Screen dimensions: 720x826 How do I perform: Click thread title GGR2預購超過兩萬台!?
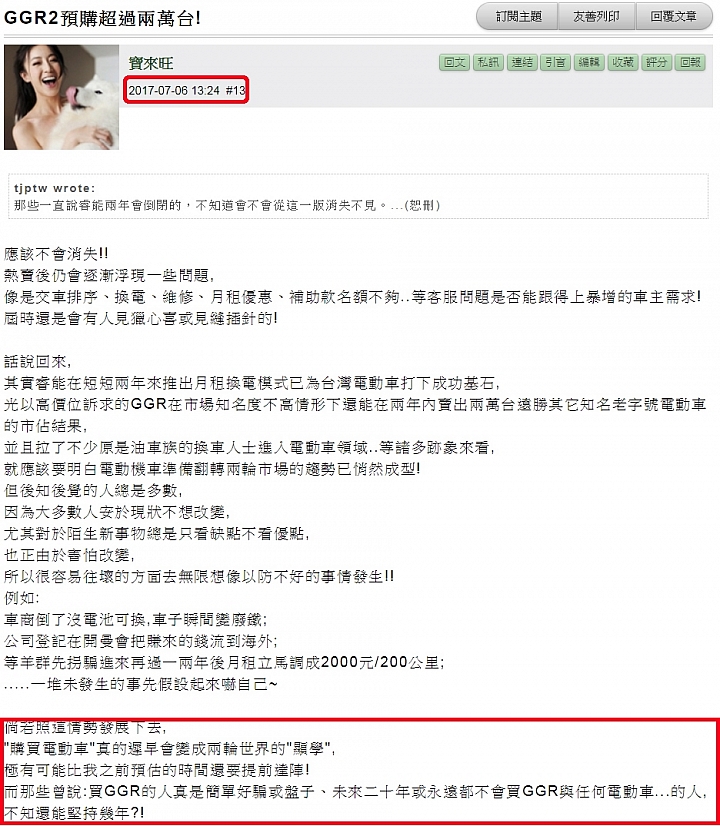102,18
